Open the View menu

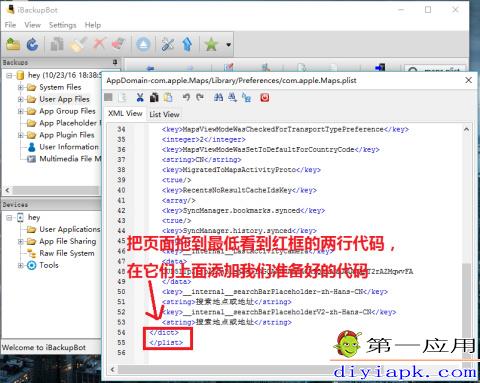32,25
